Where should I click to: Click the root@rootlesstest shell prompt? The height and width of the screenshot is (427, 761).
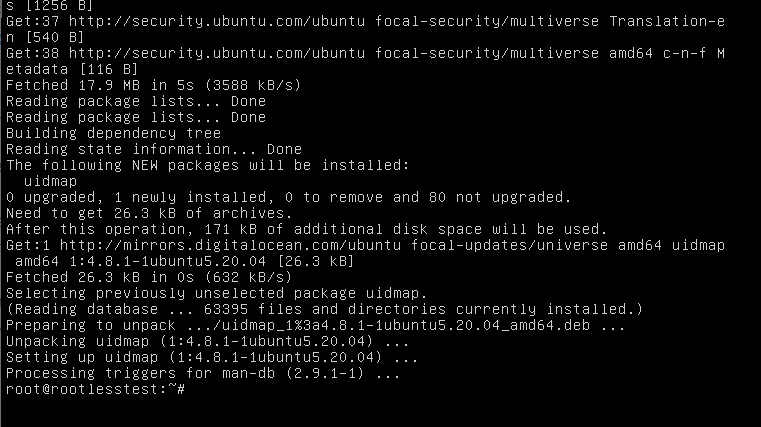tap(96, 389)
